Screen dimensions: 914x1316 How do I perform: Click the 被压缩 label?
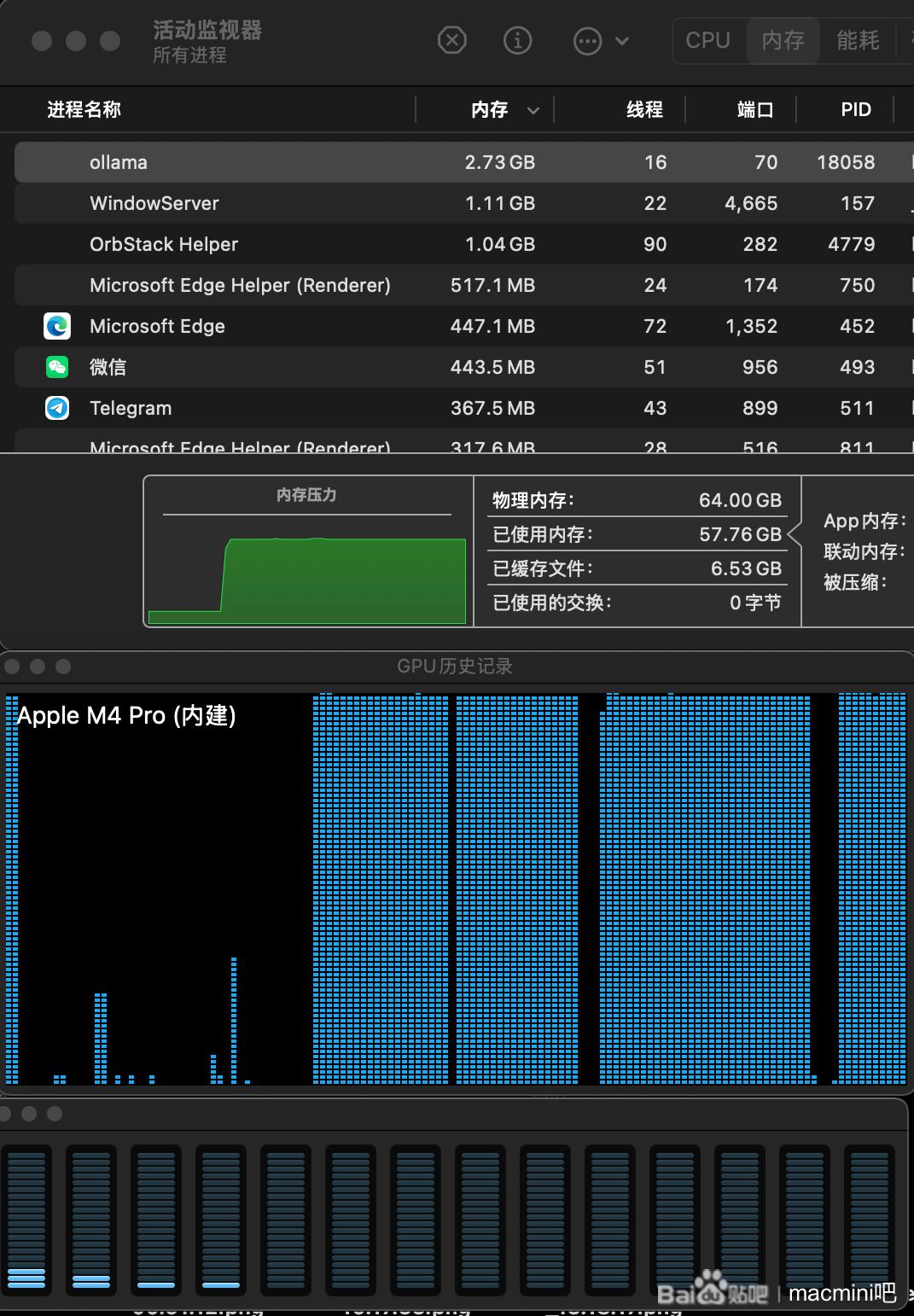point(855,582)
